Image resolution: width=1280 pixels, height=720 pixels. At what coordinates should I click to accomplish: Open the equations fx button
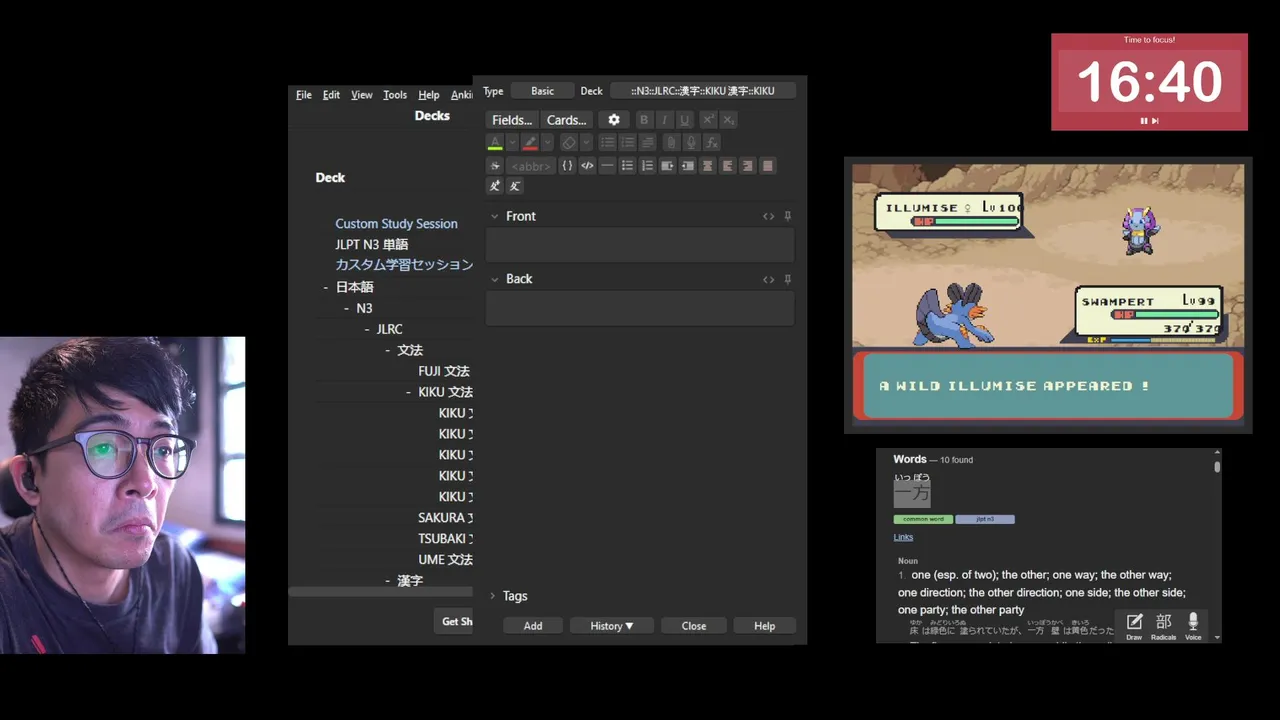click(x=711, y=142)
